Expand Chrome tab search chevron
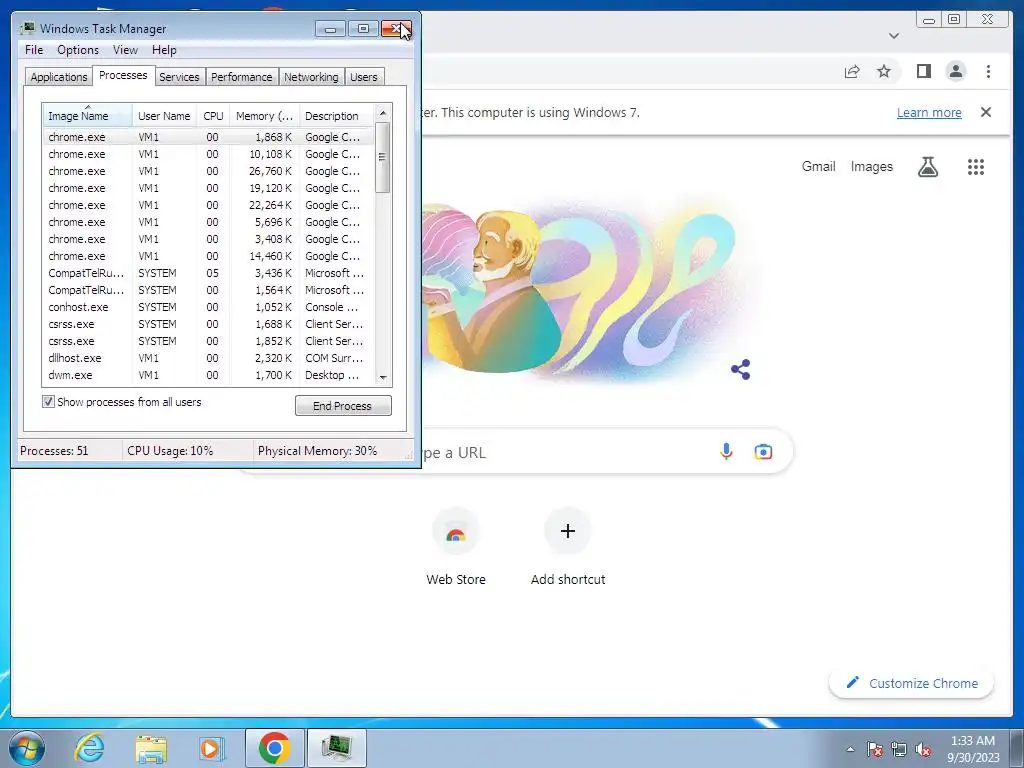1024x768 pixels. (894, 36)
